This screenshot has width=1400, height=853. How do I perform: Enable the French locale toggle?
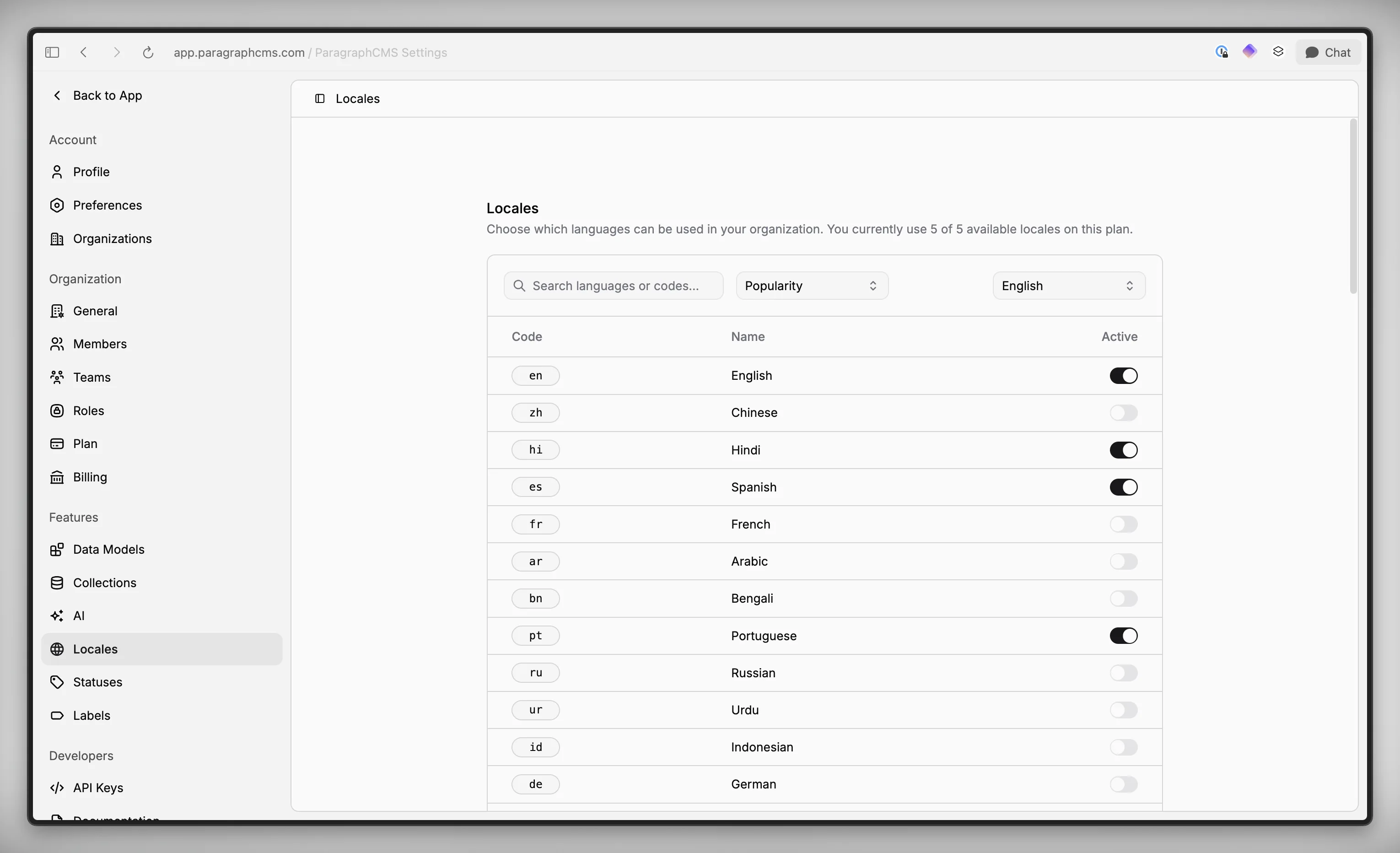pyautogui.click(x=1123, y=524)
